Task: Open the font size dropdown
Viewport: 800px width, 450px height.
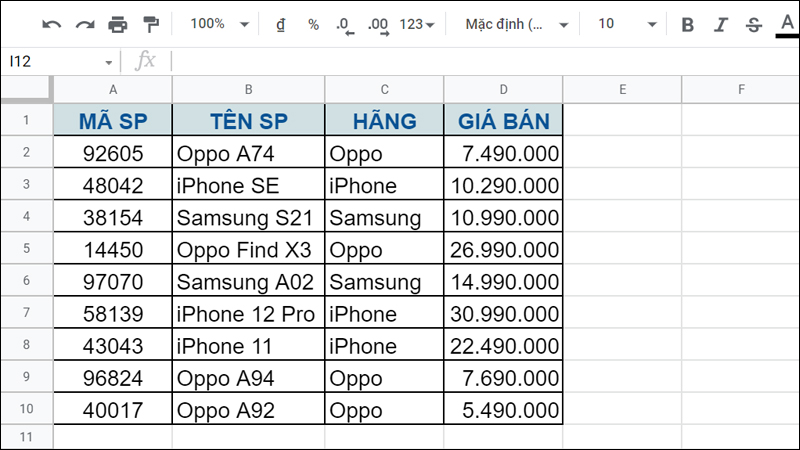Action: 628,24
